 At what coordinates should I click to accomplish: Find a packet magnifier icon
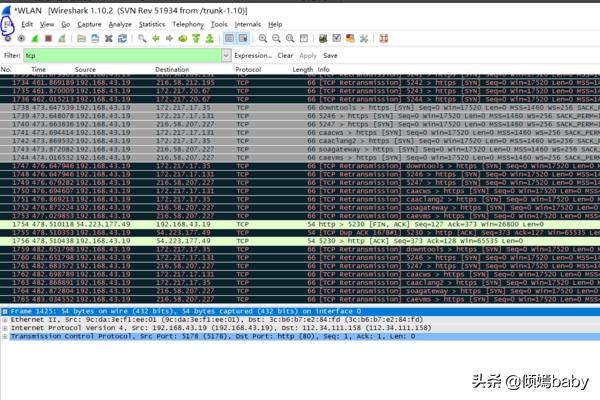(142, 38)
